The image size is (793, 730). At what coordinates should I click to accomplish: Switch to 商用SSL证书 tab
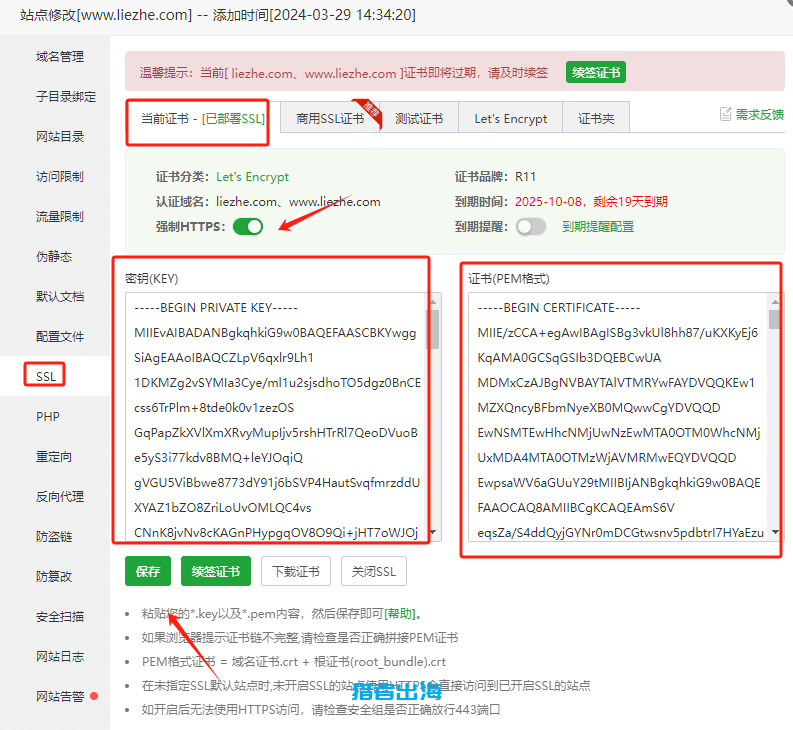(330, 119)
